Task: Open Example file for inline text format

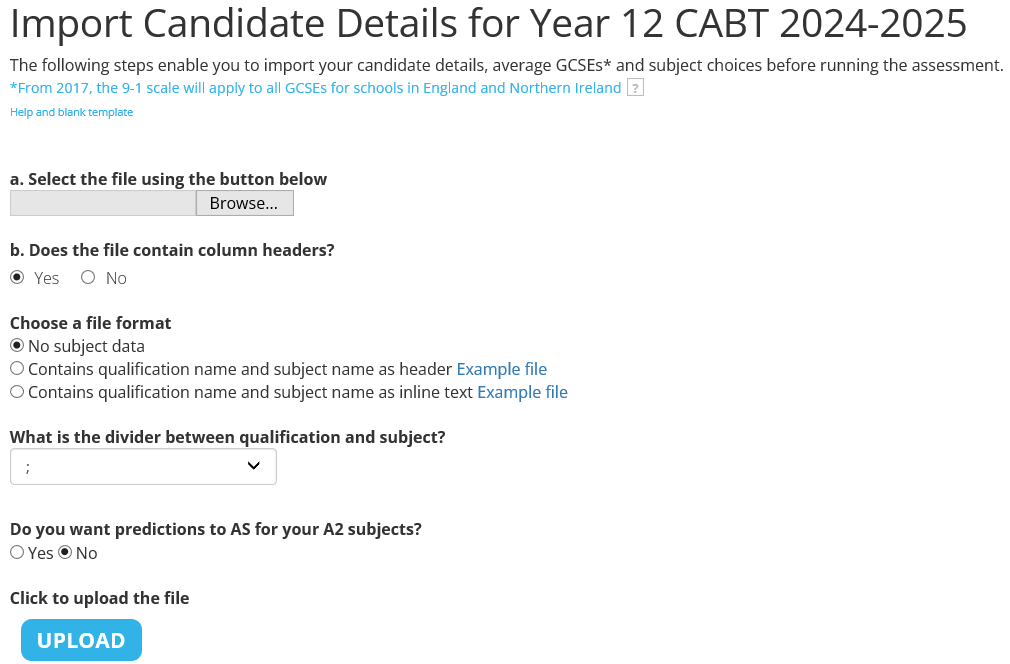Action: tap(522, 392)
